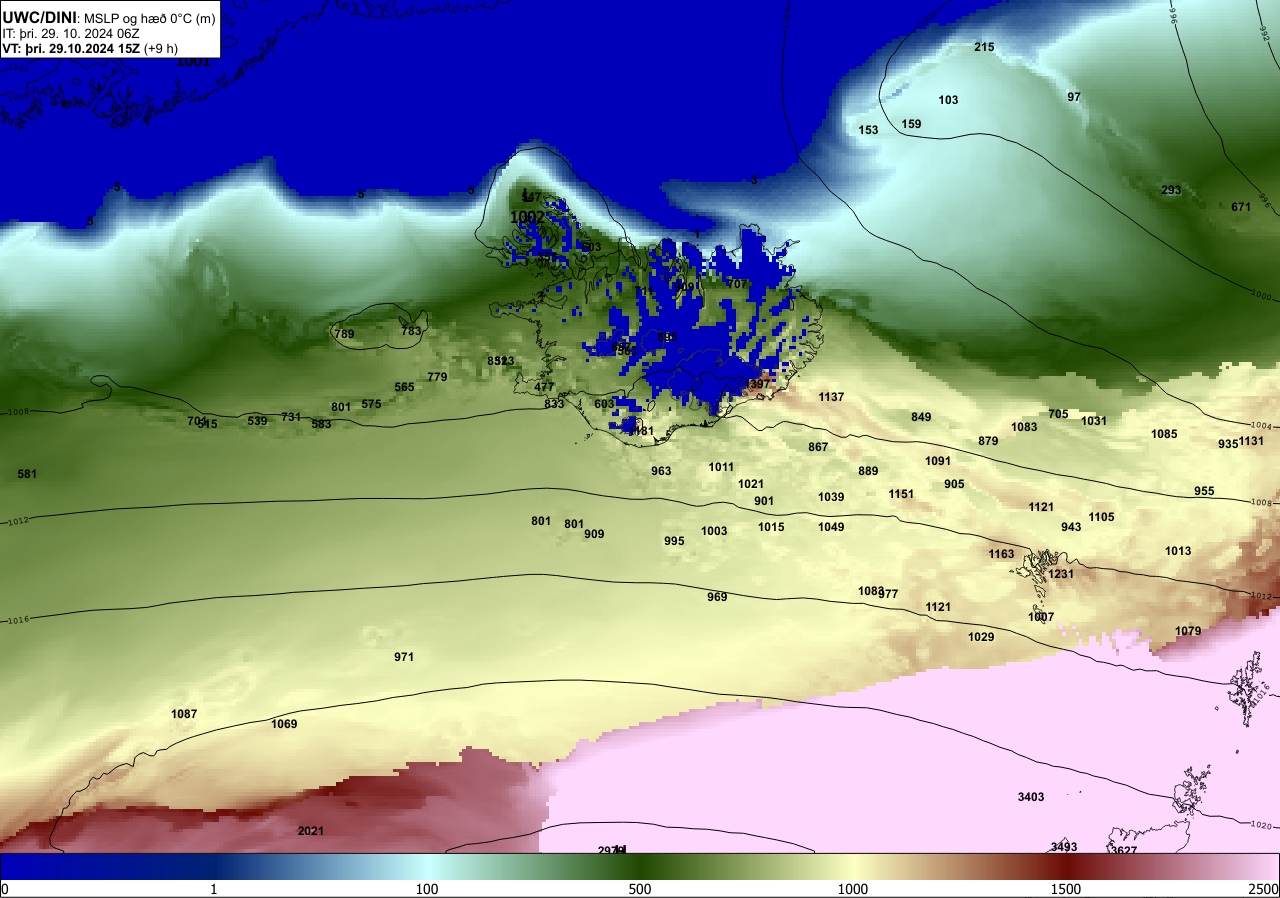This screenshot has height=898, width=1280.
Task: Click the map value 783
Action: pyautogui.click(x=411, y=331)
